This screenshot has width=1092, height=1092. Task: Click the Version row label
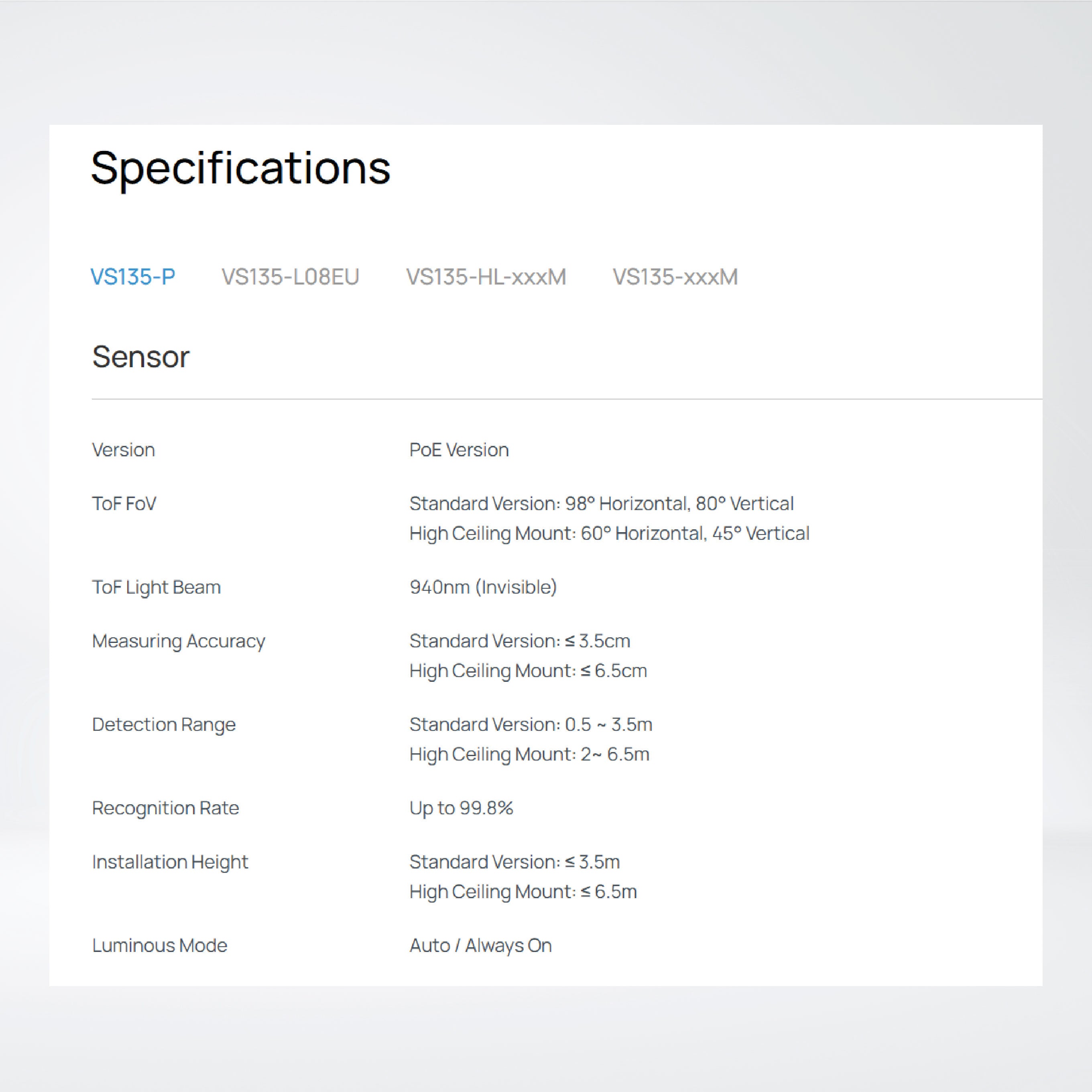coord(123,450)
